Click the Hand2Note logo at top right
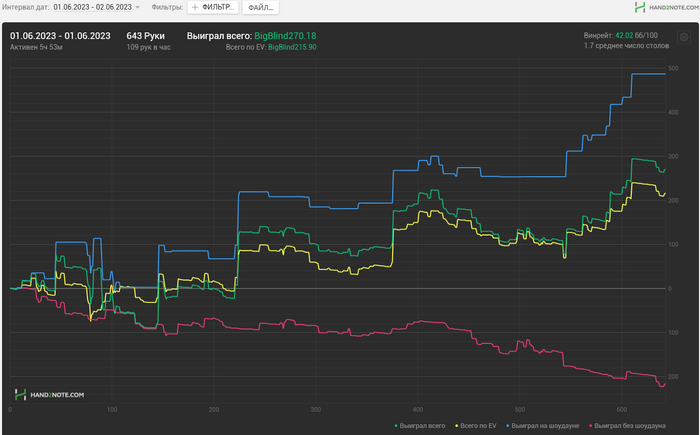The height and width of the screenshot is (435, 700). [667, 7]
